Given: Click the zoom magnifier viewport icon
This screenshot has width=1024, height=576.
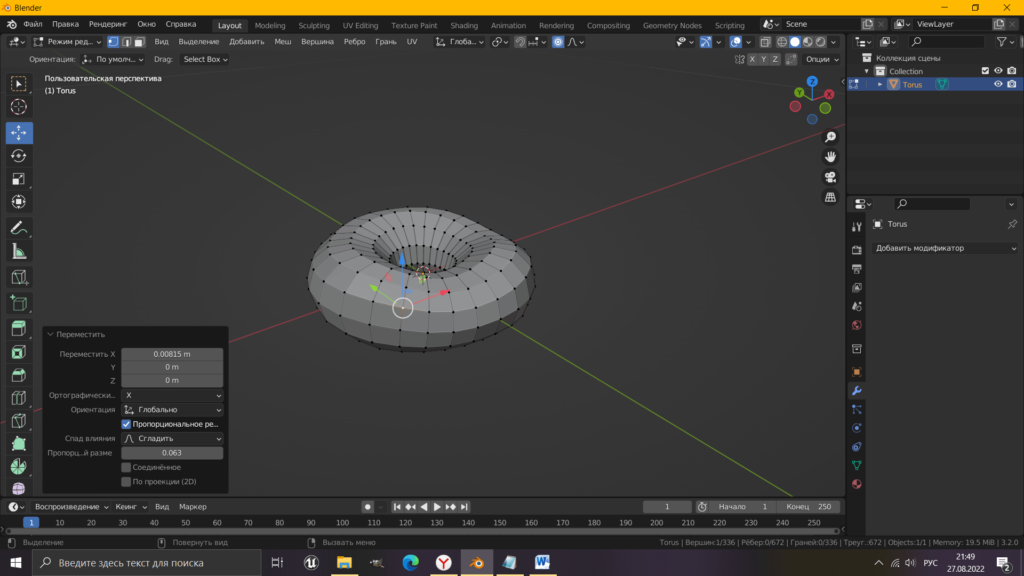Looking at the screenshot, I should coord(830,137).
